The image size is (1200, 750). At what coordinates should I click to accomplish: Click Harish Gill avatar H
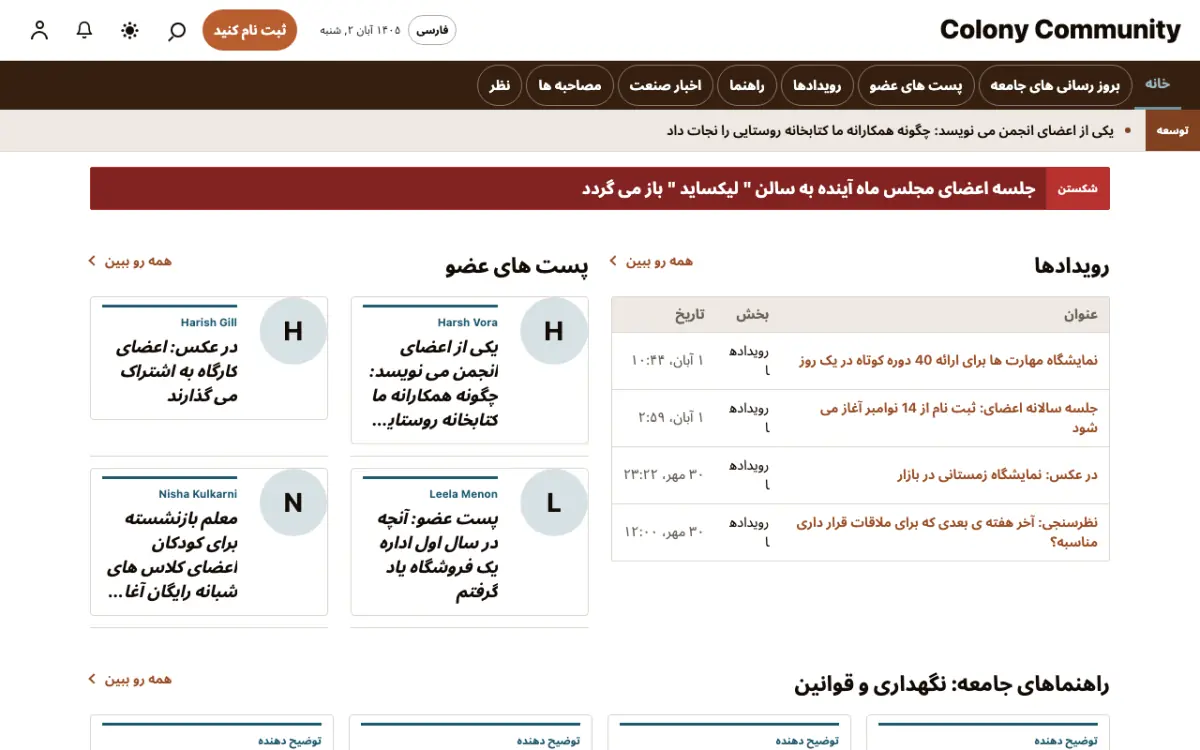pyautogui.click(x=293, y=332)
